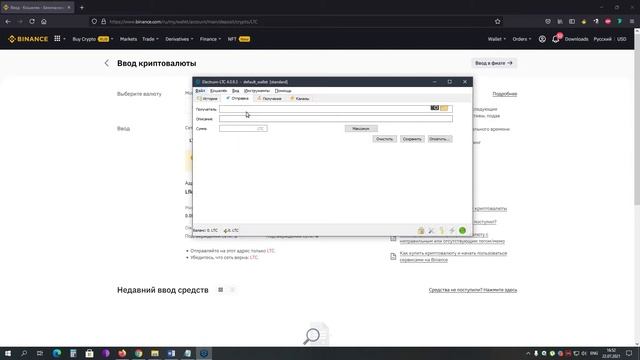Bookmark this page with star icon

[x=498, y=21]
